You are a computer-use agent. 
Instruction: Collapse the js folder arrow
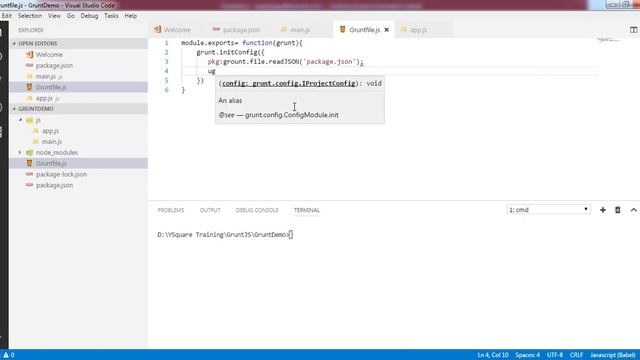pos(20,120)
